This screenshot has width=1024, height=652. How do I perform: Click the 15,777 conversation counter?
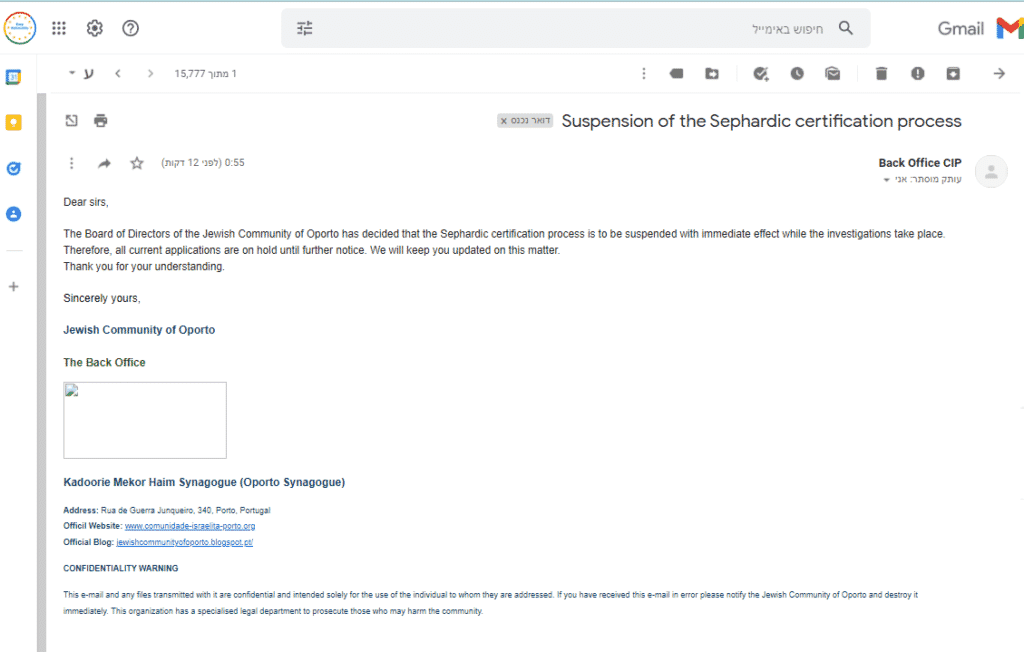click(x=205, y=74)
